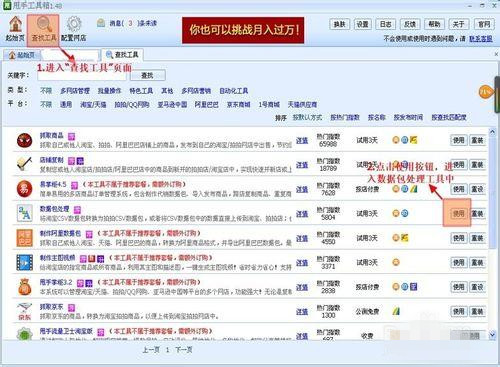
Task: Open 详情 link for 抓取商品
Action: pyautogui.click(x=302, y=141)
